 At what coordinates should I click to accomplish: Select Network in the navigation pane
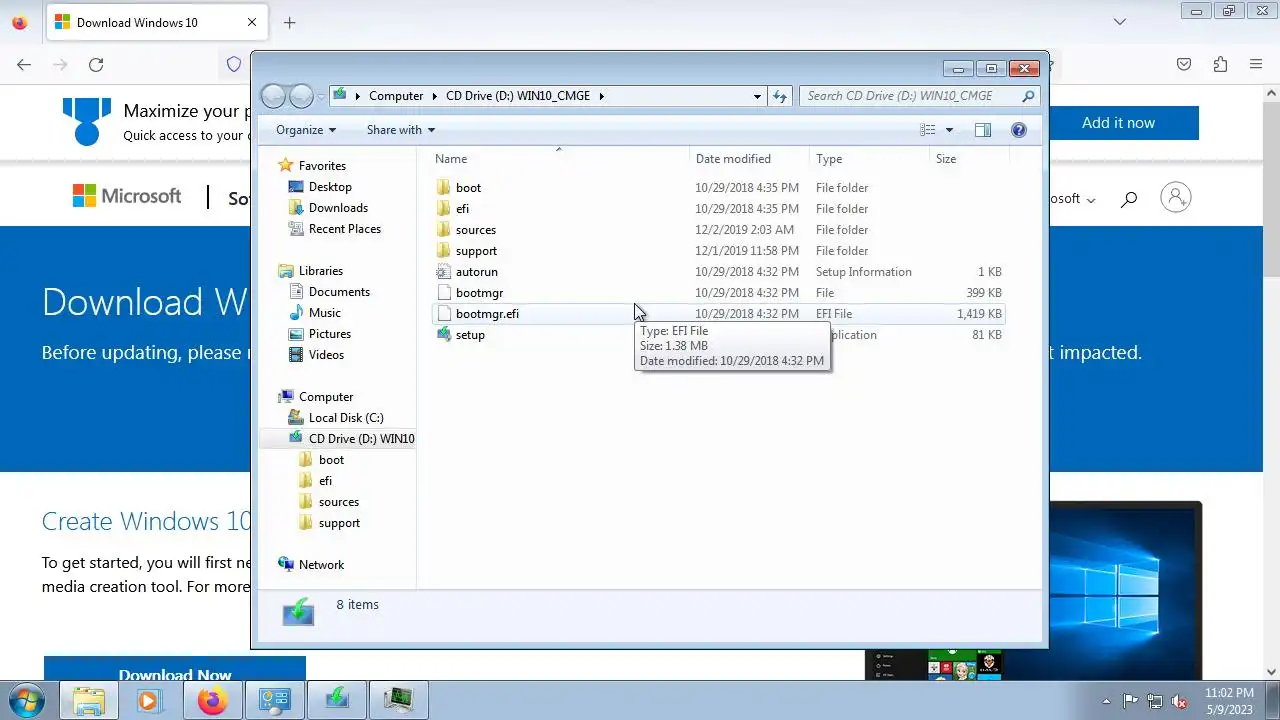click(321, 565)
